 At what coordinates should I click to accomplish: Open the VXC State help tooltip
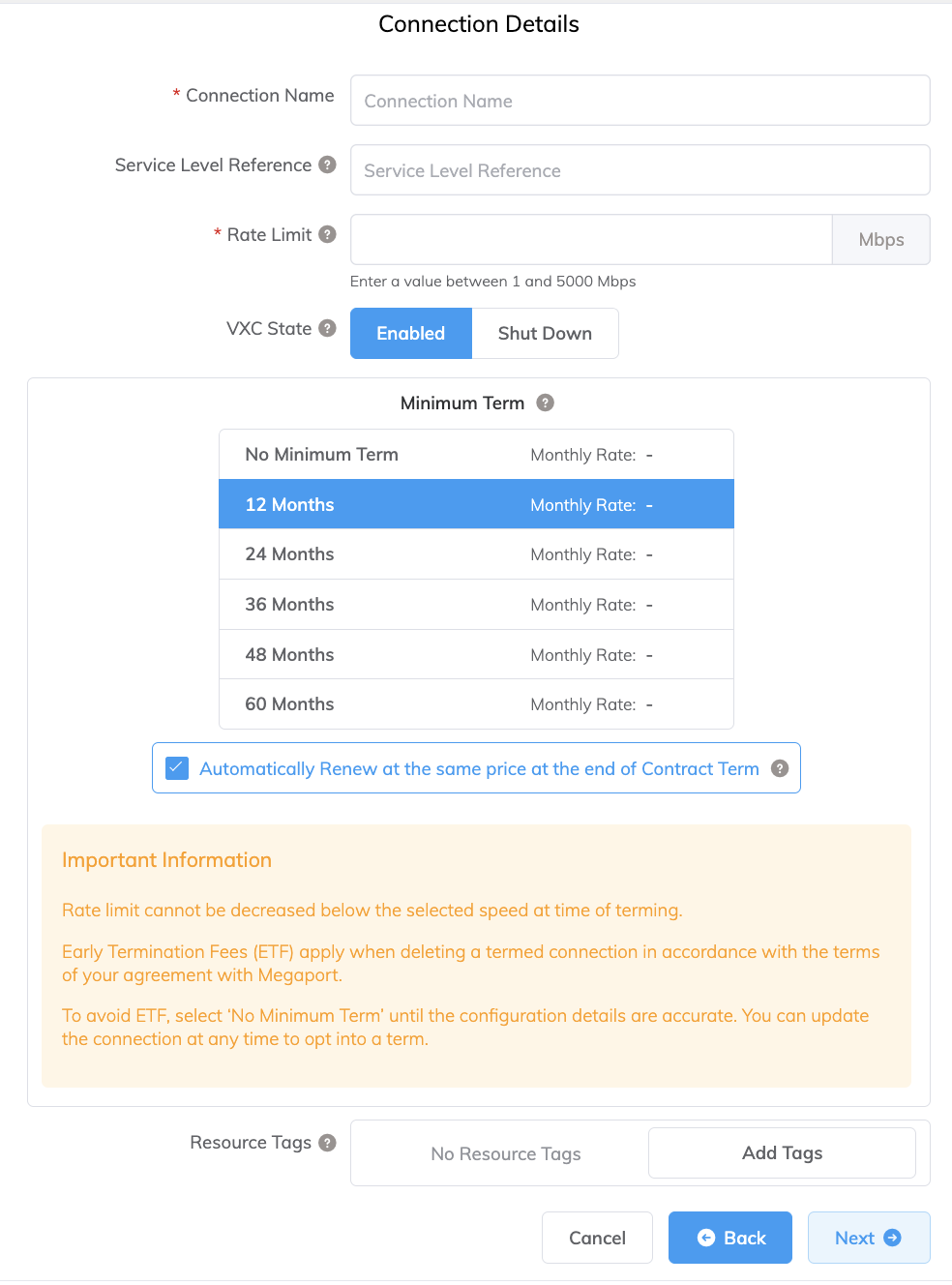pos(327,328)
